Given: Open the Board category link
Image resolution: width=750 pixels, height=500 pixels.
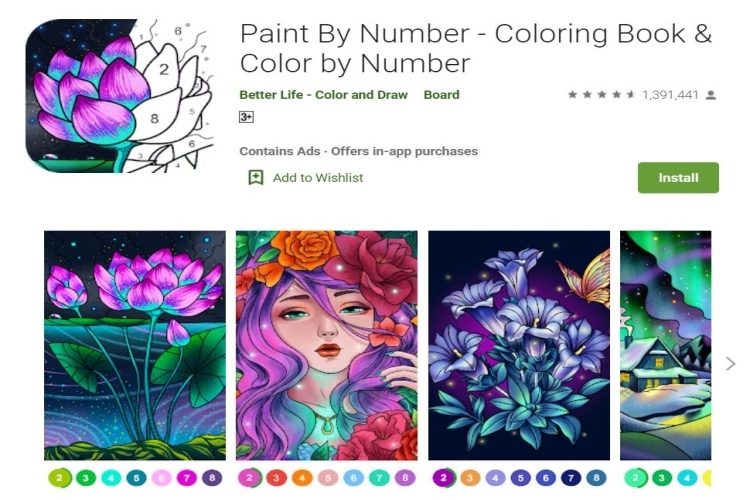Looking at the screenshot, I should click(x=441, y=95).
